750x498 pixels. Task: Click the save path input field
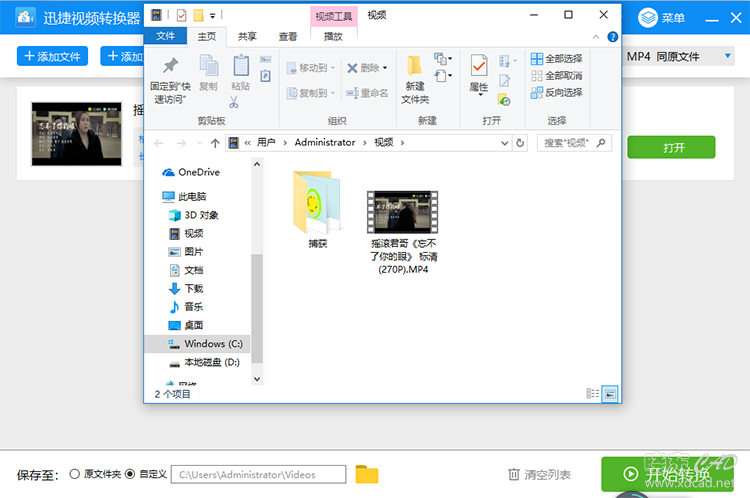tap(259, 474)
